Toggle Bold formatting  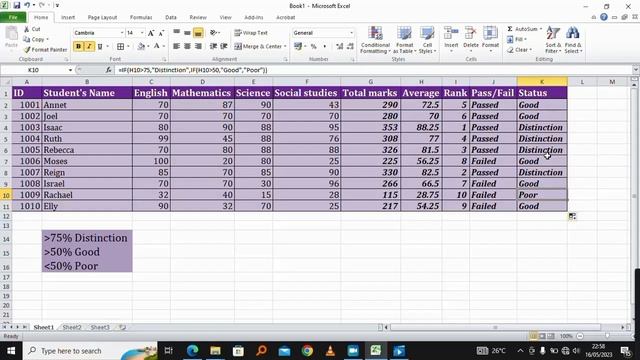coord(78,47)
